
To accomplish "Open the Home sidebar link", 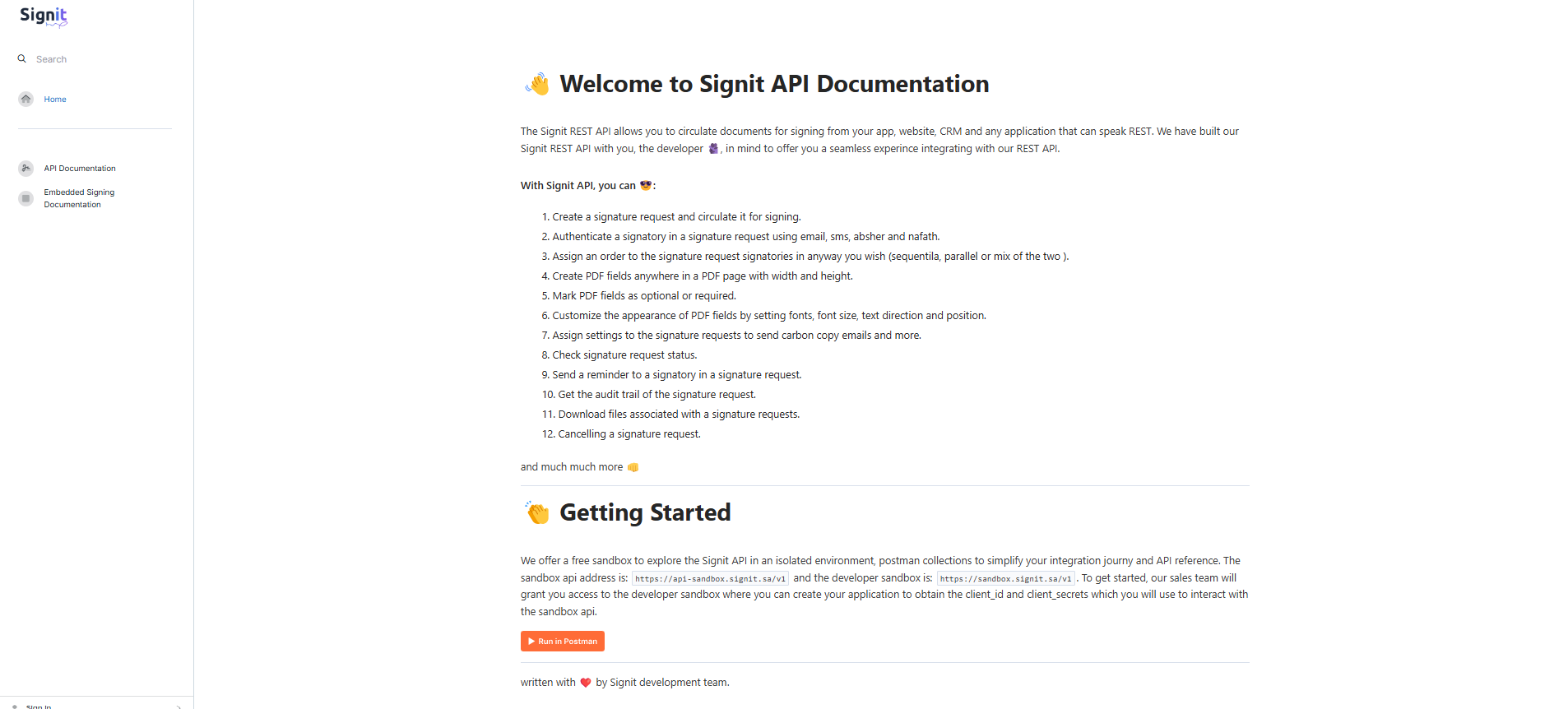I will (x=55, y=100).
